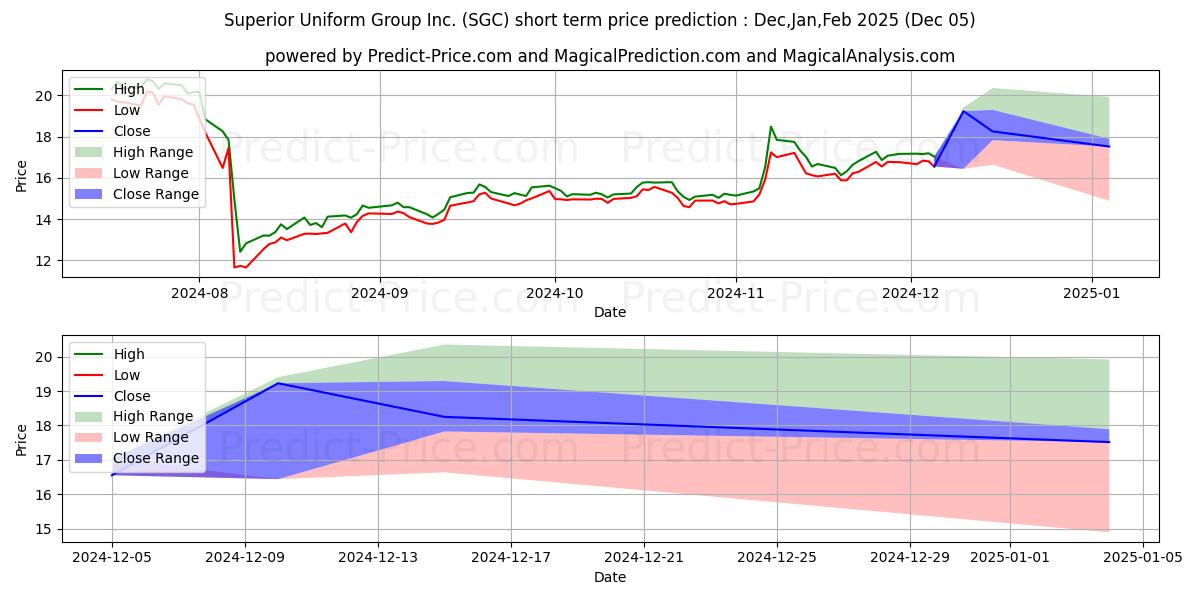Select Low Range pink swatch in top legend
This screenshot has height=600, width=1200.
click(90, 173)
